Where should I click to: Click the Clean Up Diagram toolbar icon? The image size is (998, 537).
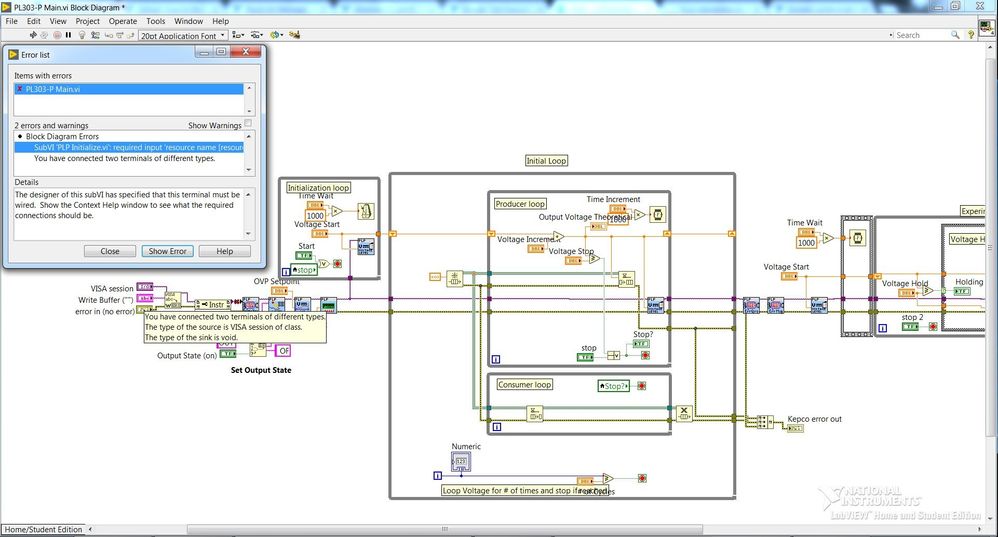click(x=294, y=36)
